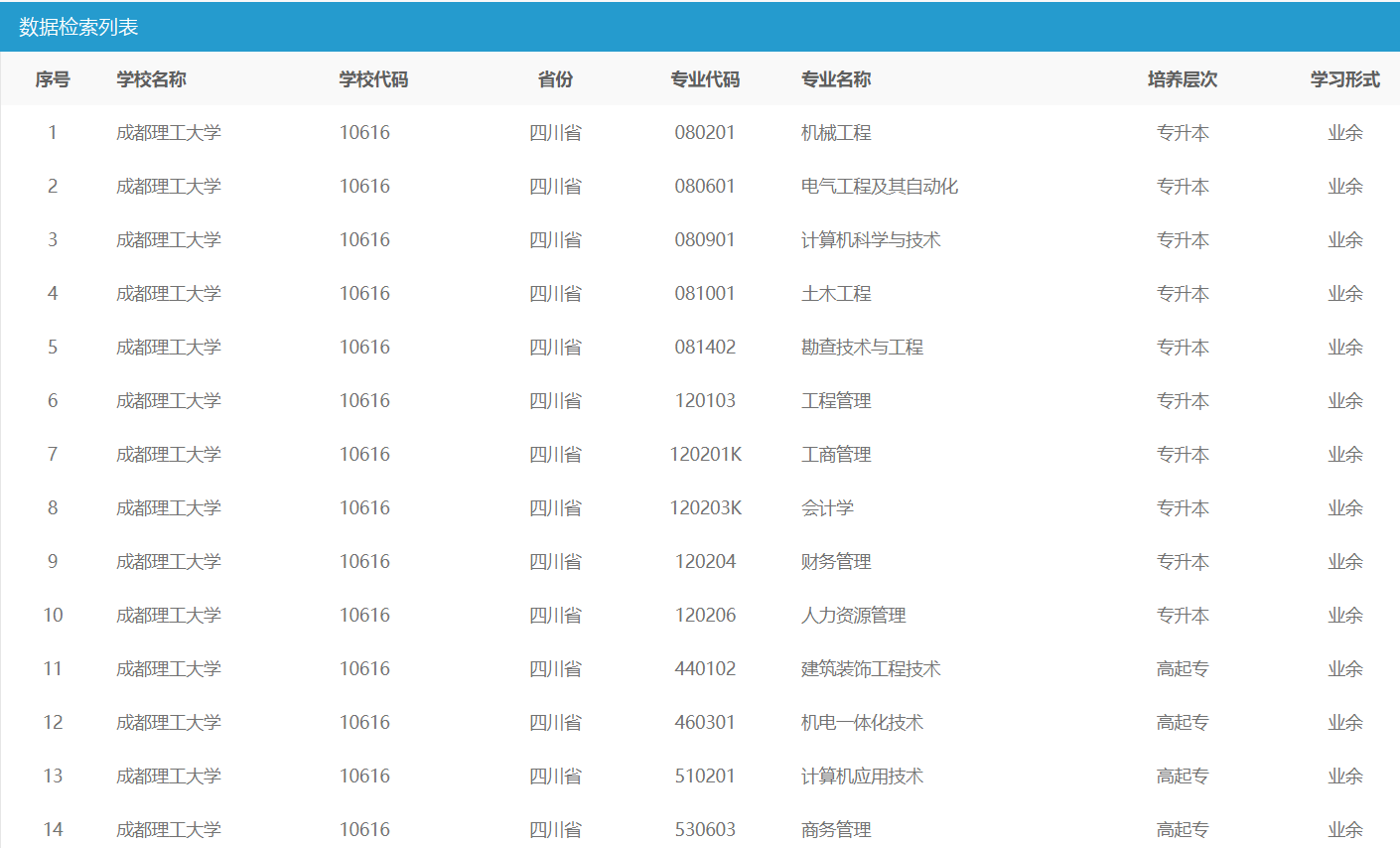Click 专升本 in the 工商管理 row
The height and width of the screenshot is (848, 1400).
point(1183,455)
